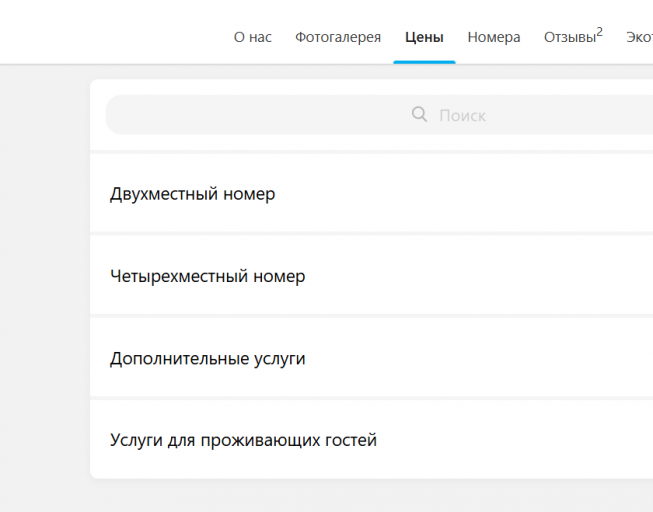Switch to the Фотогалерея tab
The image size is (653, 512).
click(x=338, y=37)
